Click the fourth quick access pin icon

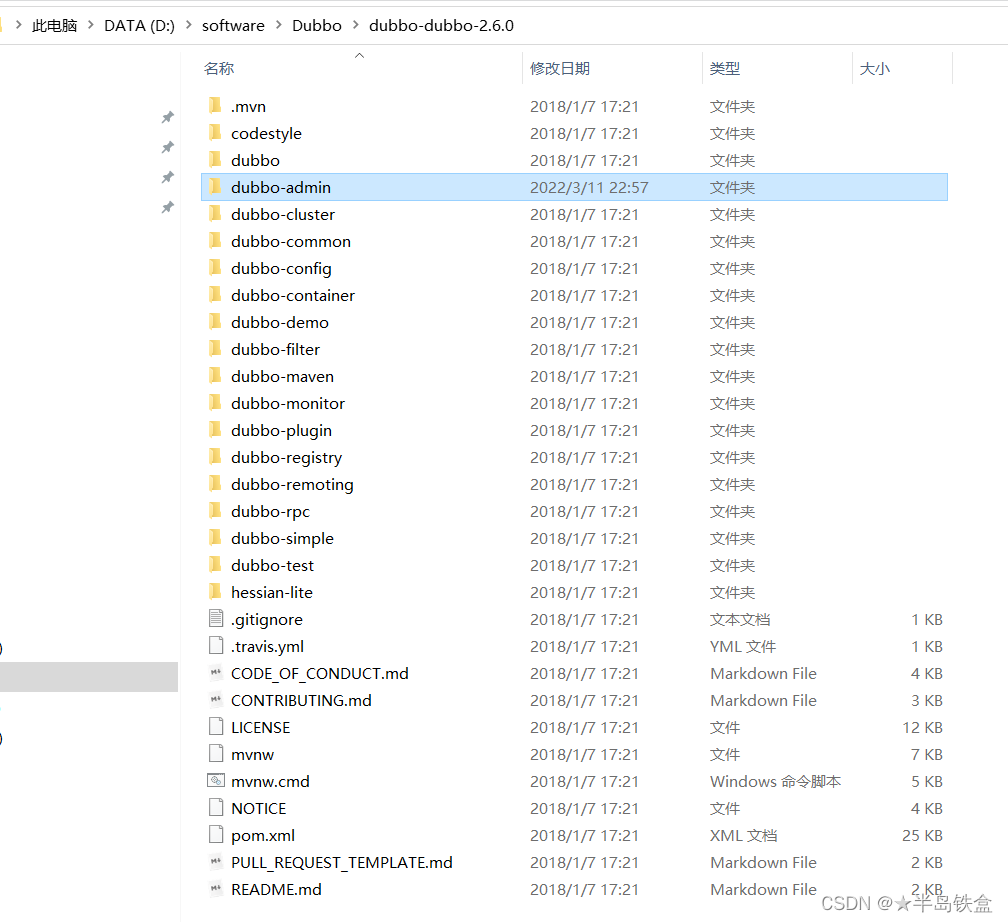(x=168, y=207)
